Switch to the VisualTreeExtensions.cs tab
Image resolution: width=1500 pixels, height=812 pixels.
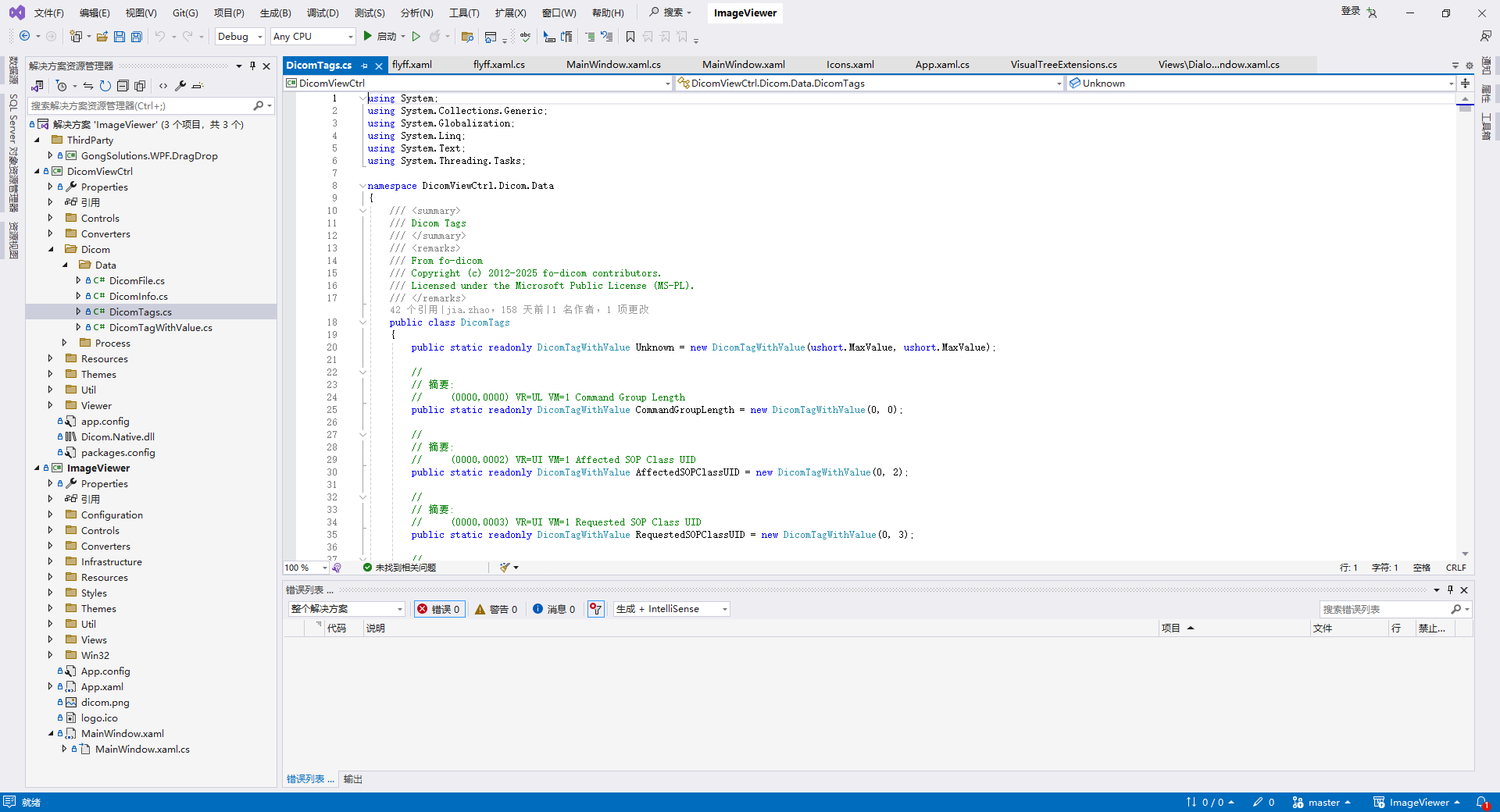click(1063, 65)
